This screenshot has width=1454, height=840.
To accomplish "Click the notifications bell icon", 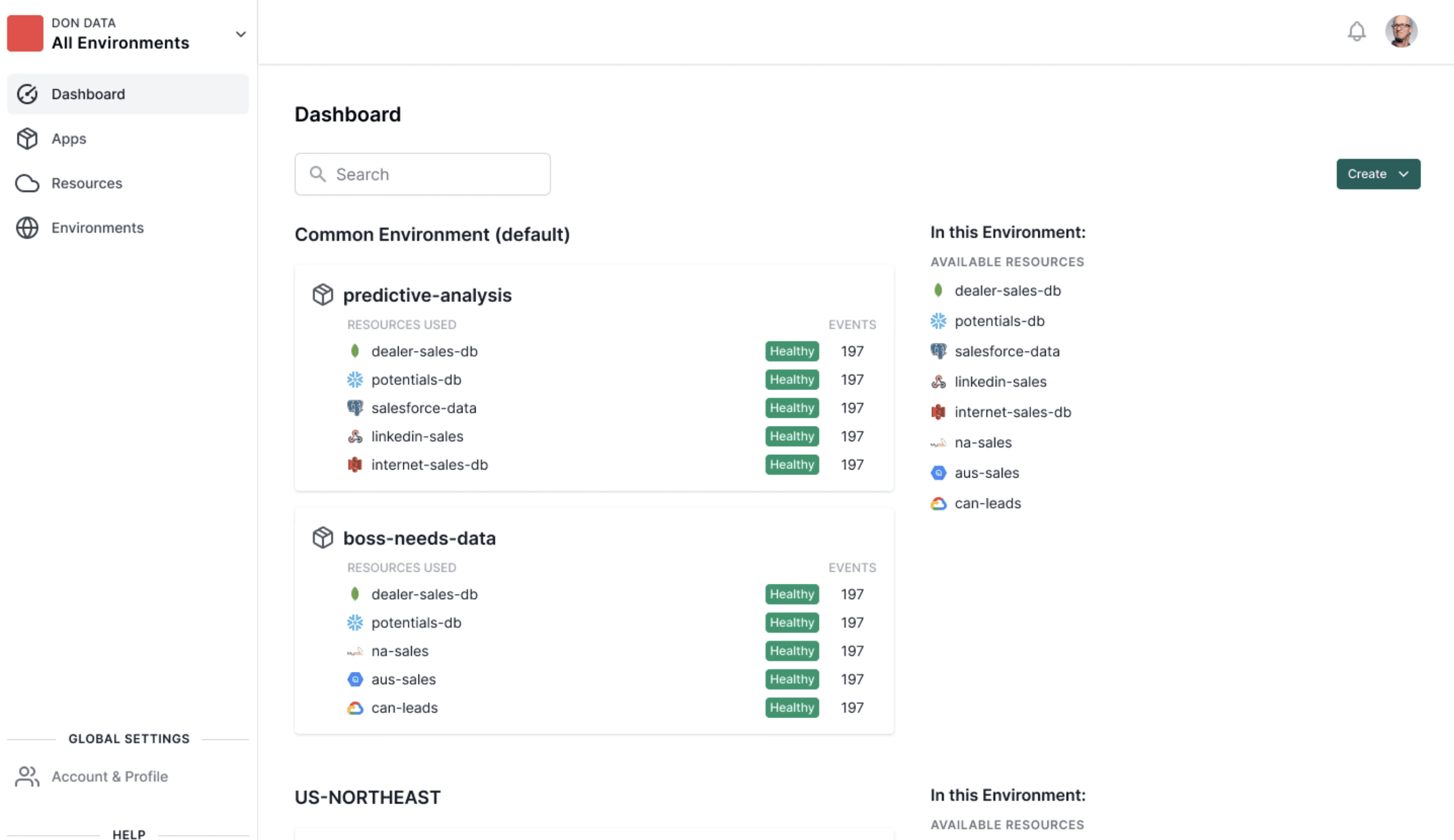I will (1356, 31).
